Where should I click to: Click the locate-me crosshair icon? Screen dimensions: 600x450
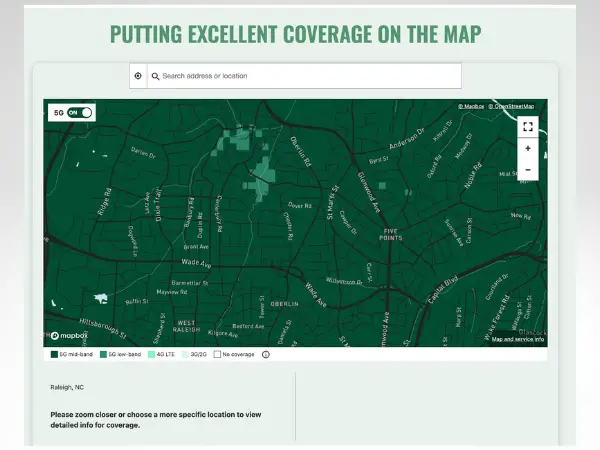point(138,76)
